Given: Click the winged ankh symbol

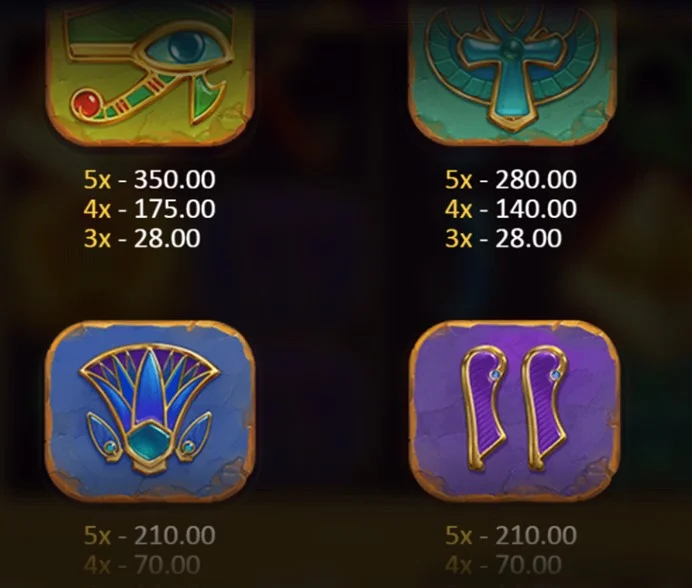Looking at the screenshot, I should pos(512,73).
